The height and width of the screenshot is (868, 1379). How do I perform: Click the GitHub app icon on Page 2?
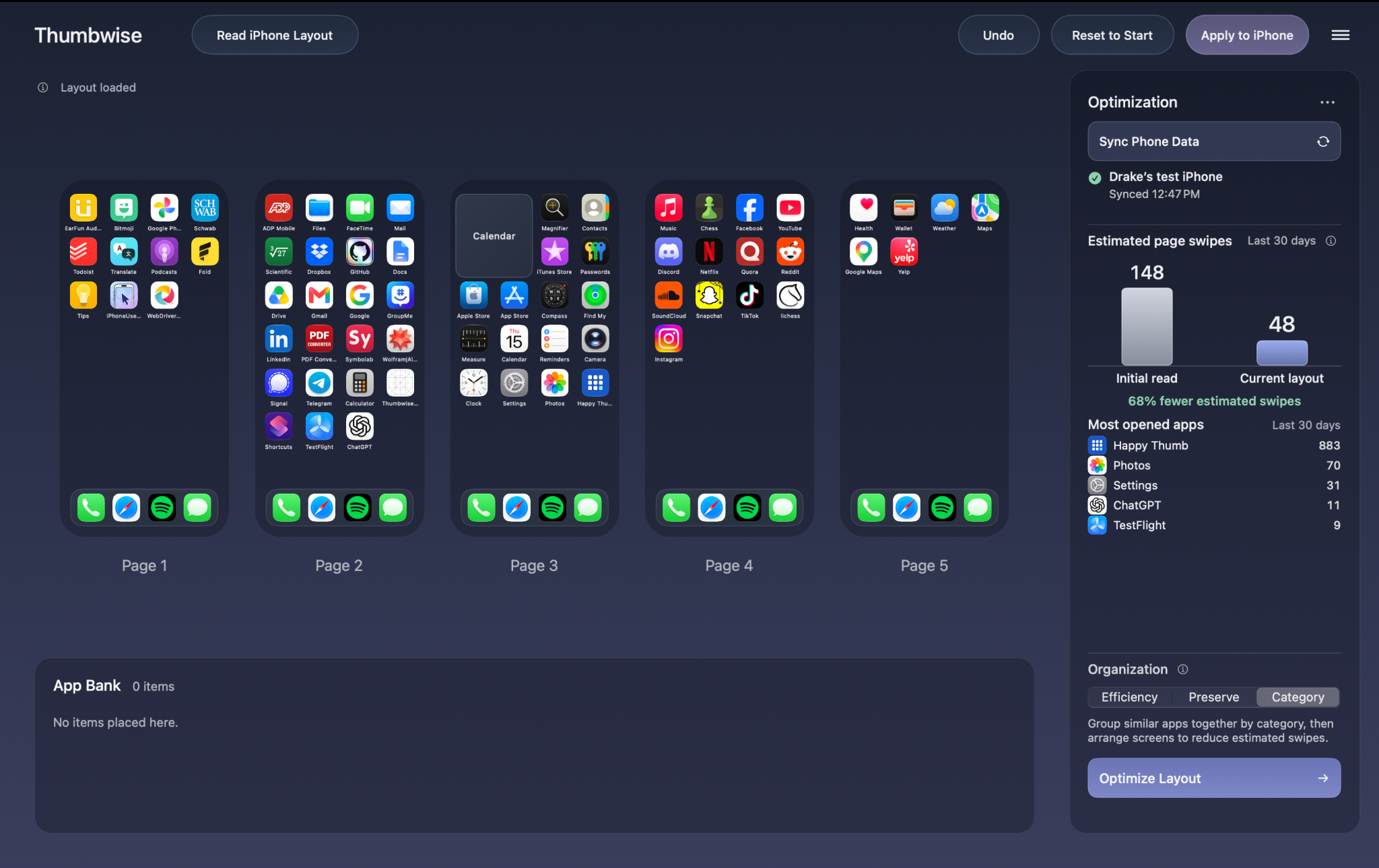[360, 252]
